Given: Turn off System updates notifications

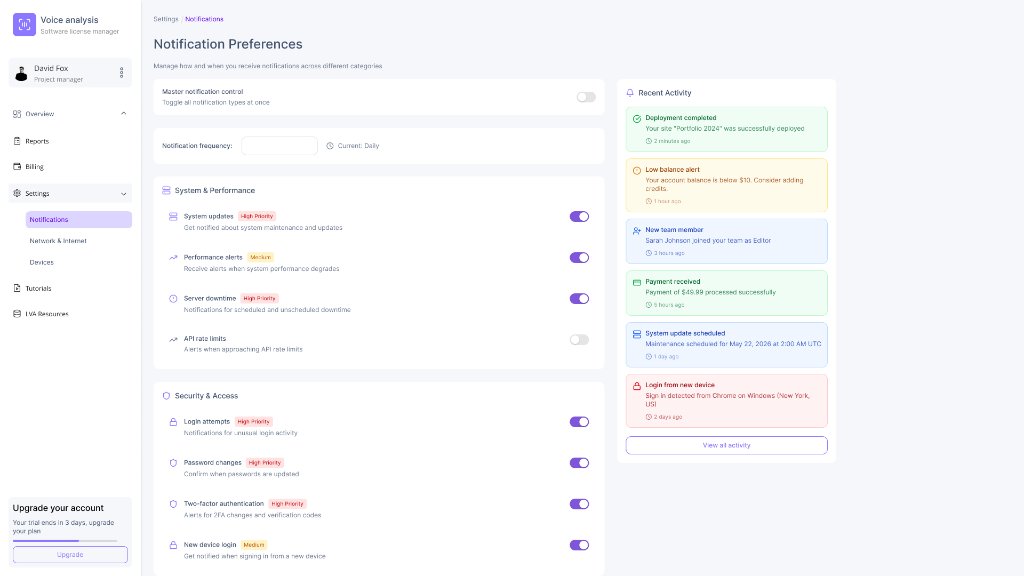Looking at the screenshot, I should pyautogui.click(x=579, y=217).
